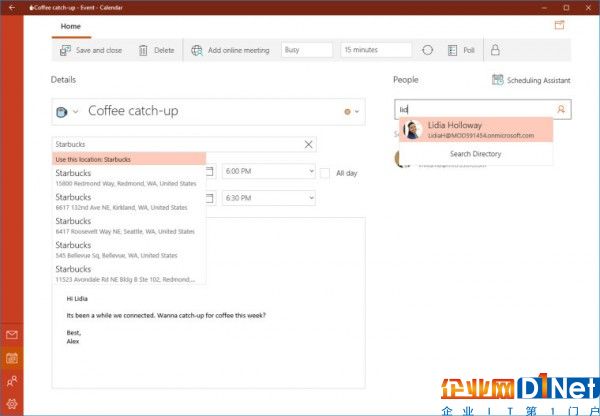Delete this event

pyautogui.click(x=157, y=50)
